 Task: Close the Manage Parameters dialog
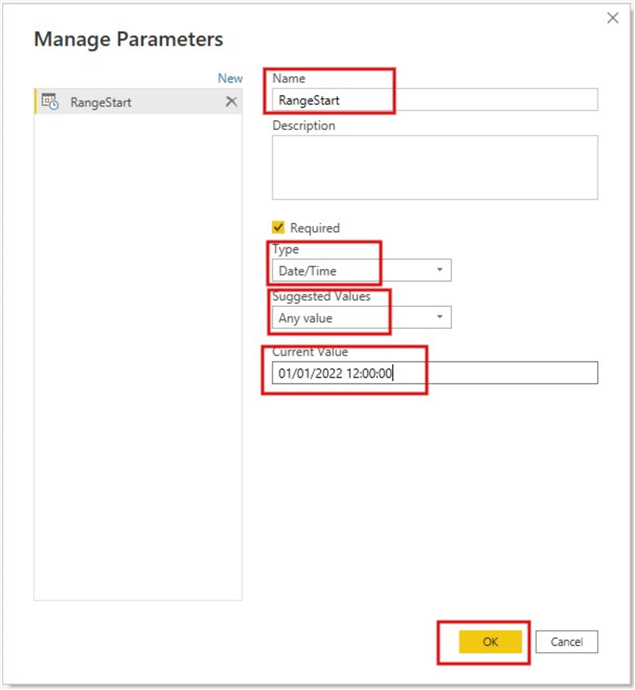(x=613, y=18)
